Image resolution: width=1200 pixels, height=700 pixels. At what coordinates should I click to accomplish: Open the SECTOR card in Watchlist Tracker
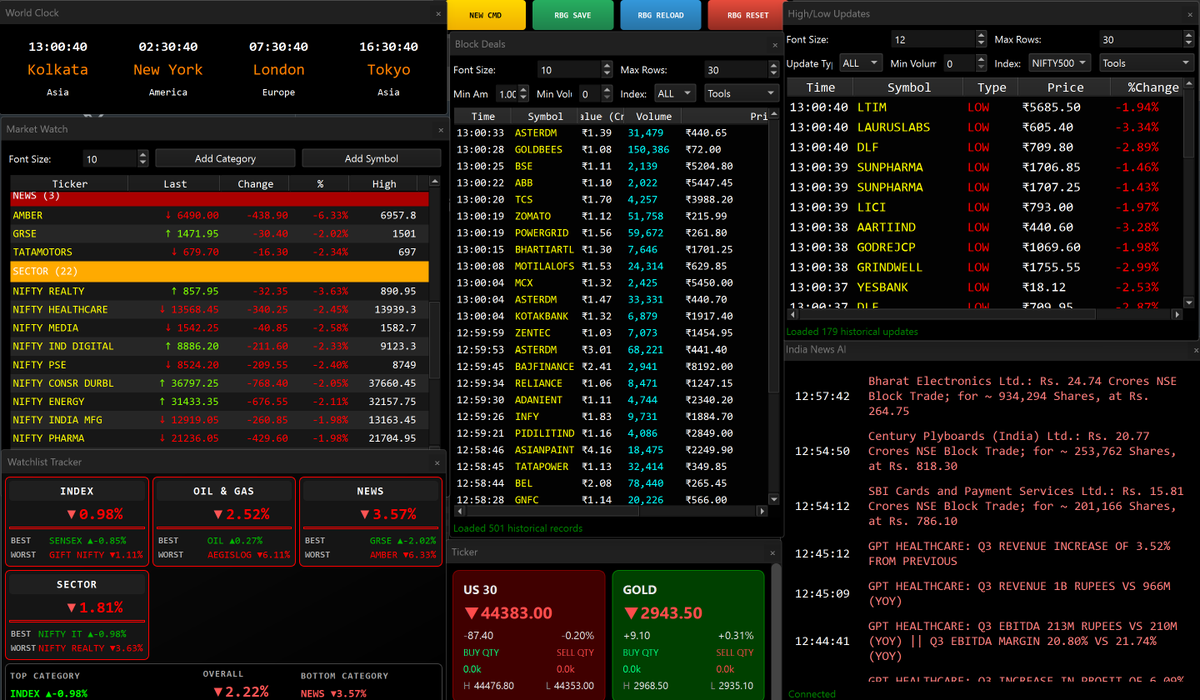pos(77,614)
